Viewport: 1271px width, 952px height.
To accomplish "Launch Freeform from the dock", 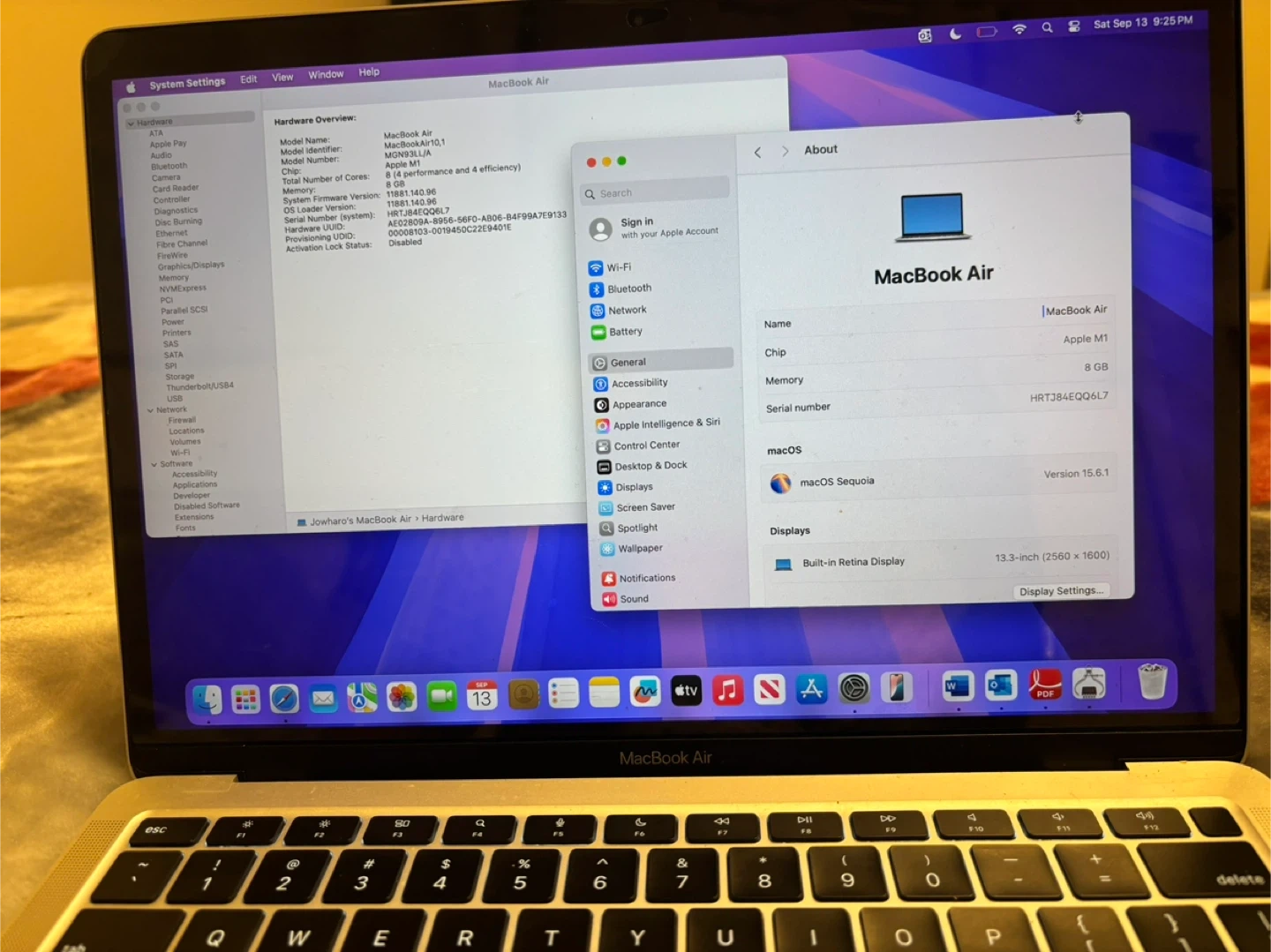I will pos(645,692).
